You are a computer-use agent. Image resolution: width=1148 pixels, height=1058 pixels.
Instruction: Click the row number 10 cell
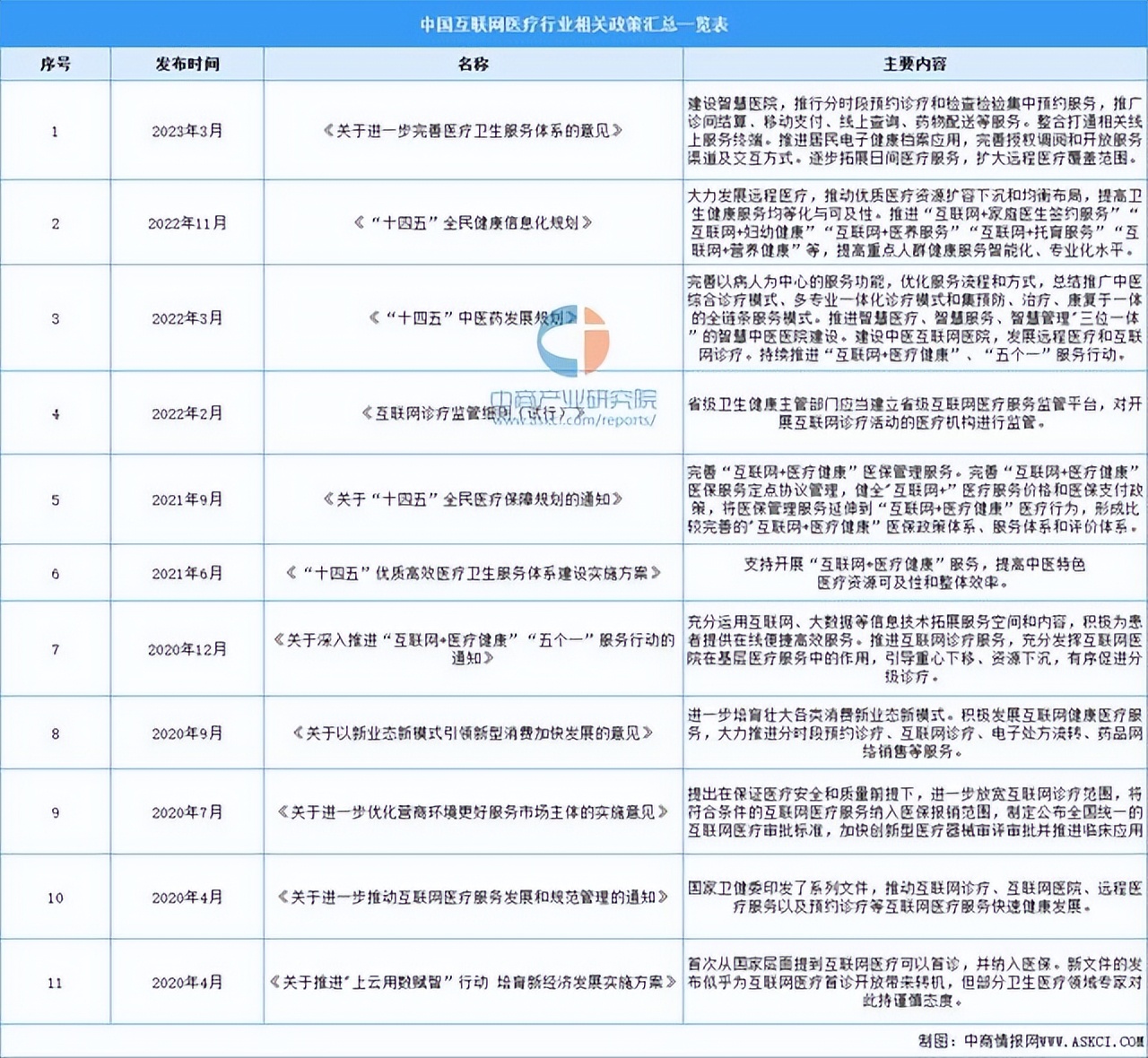[x=55, y=898]
